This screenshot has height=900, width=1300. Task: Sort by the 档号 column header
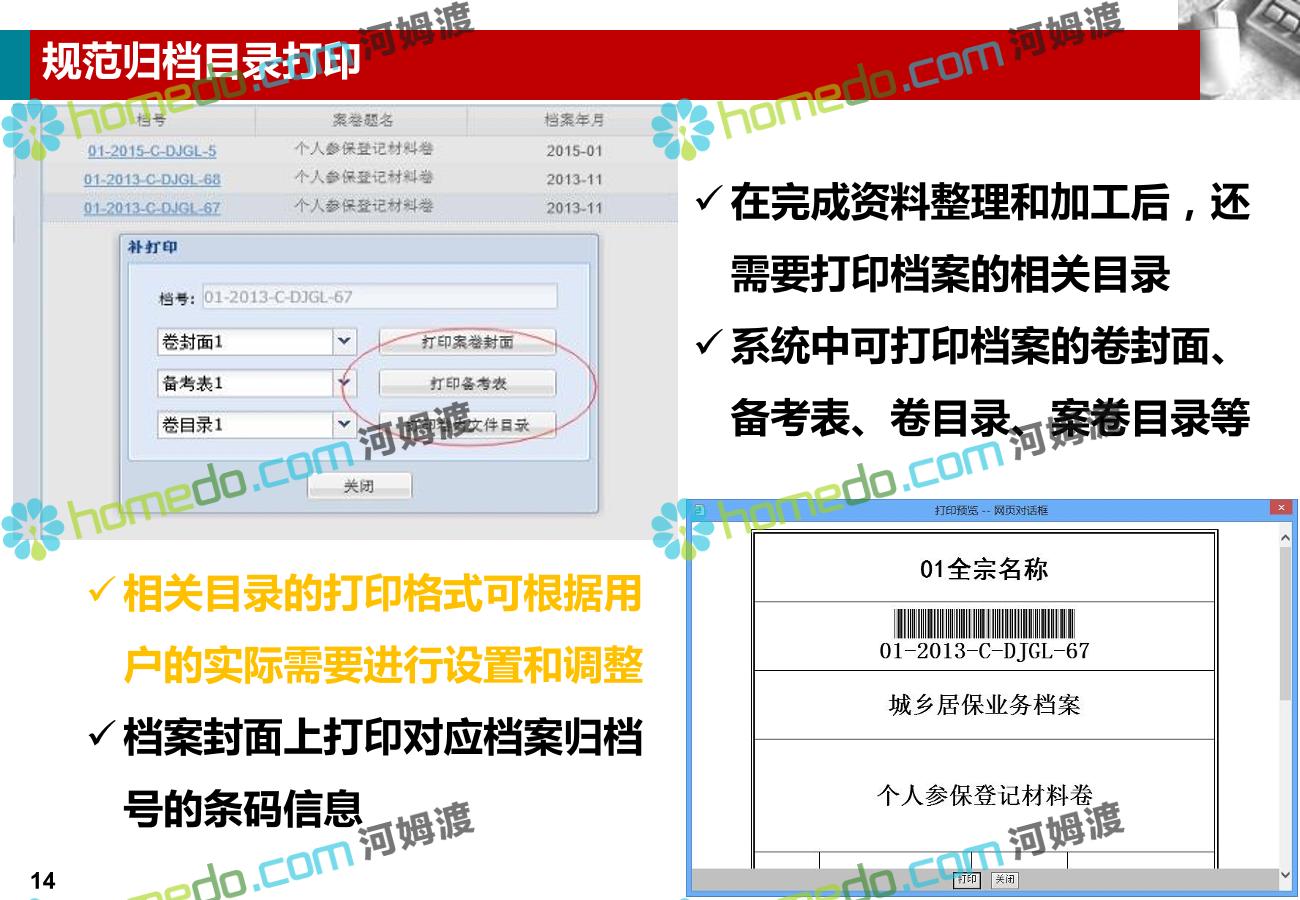point(150,121)
